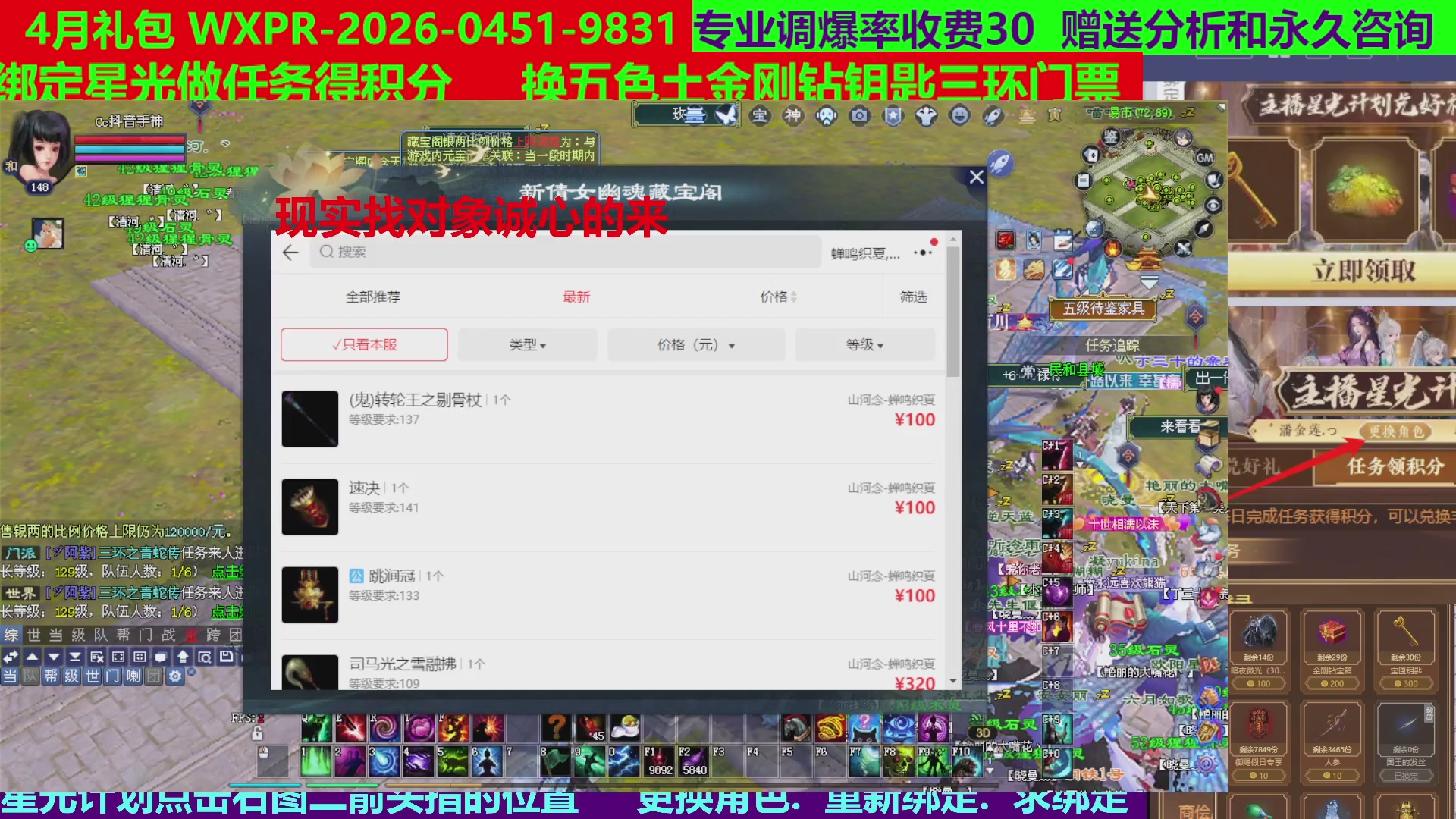This screenshot has width=1456, height=819.
Task: Click the chat settings gear icon
Action: coord(175,676)
